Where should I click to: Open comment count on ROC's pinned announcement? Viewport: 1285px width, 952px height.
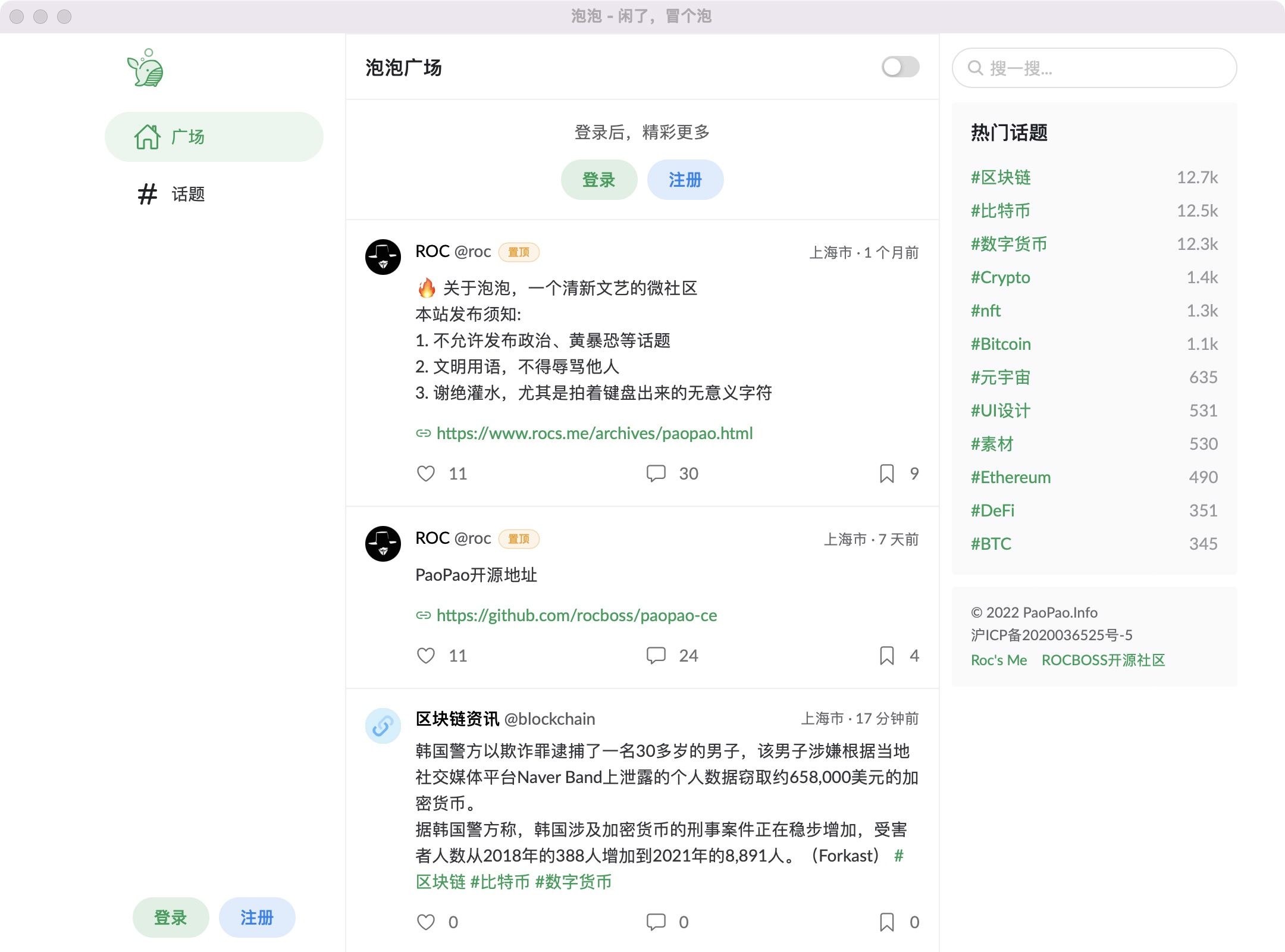click(656, 474)
